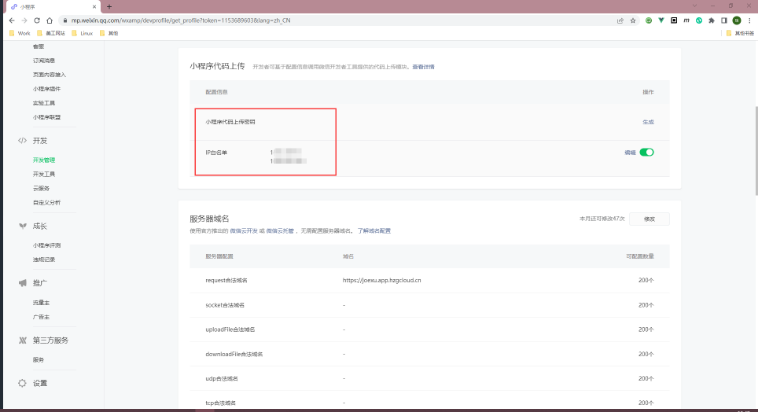758x413 pixels.
Task: Open 违规记录 in the sidebar
Action: coord(44,259)
